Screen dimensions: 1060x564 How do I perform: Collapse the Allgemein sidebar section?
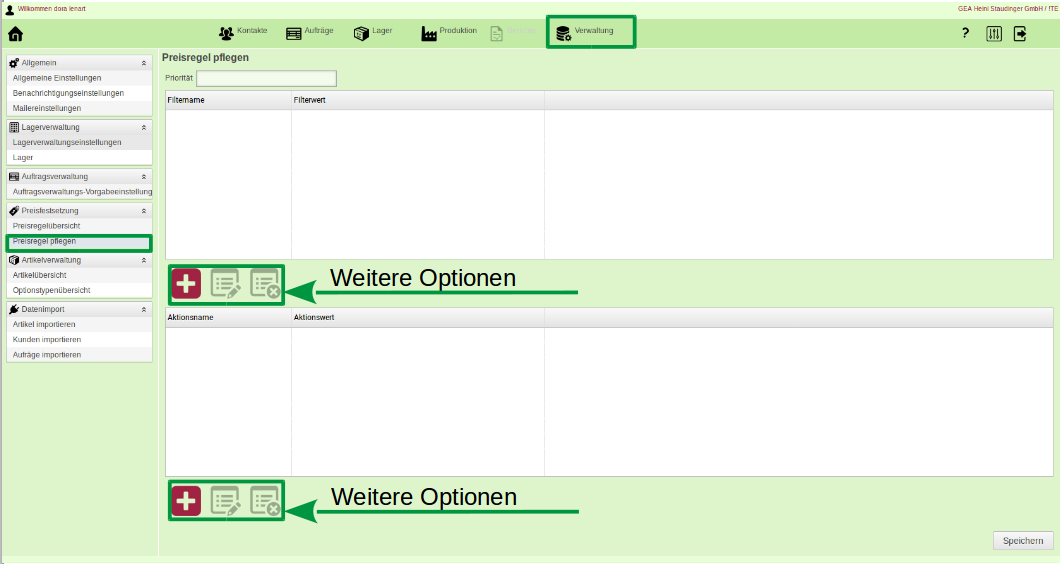click(144, 63)
